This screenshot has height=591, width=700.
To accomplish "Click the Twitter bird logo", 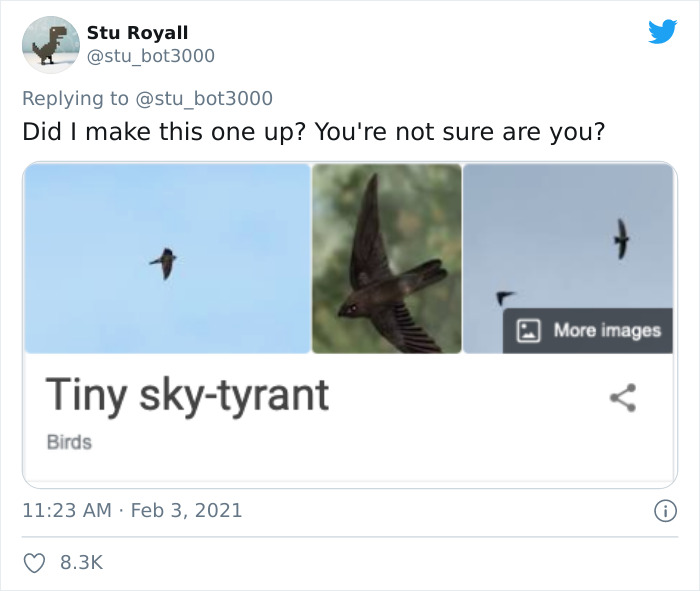I will tap(662, 32).
